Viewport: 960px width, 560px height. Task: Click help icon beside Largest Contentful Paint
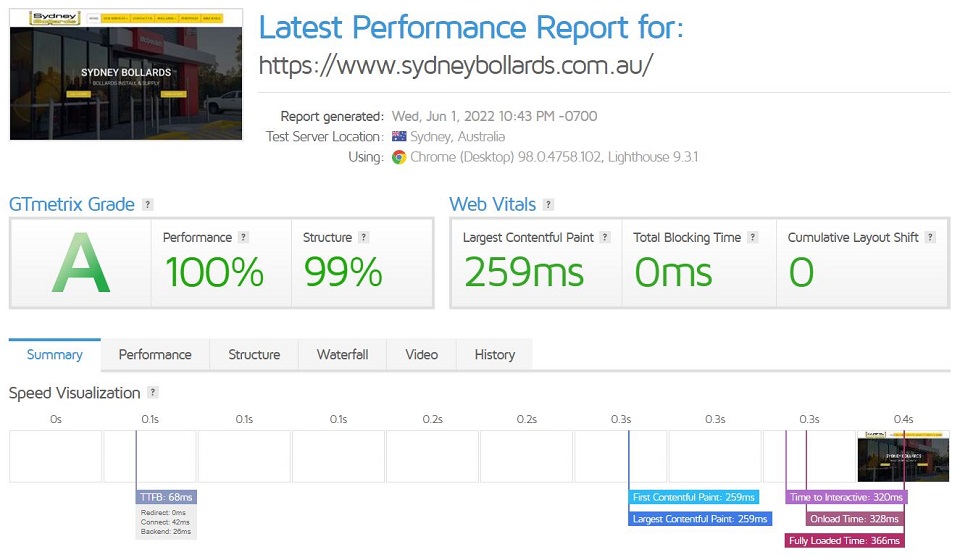pyautogui.click(x=605, y=237)
